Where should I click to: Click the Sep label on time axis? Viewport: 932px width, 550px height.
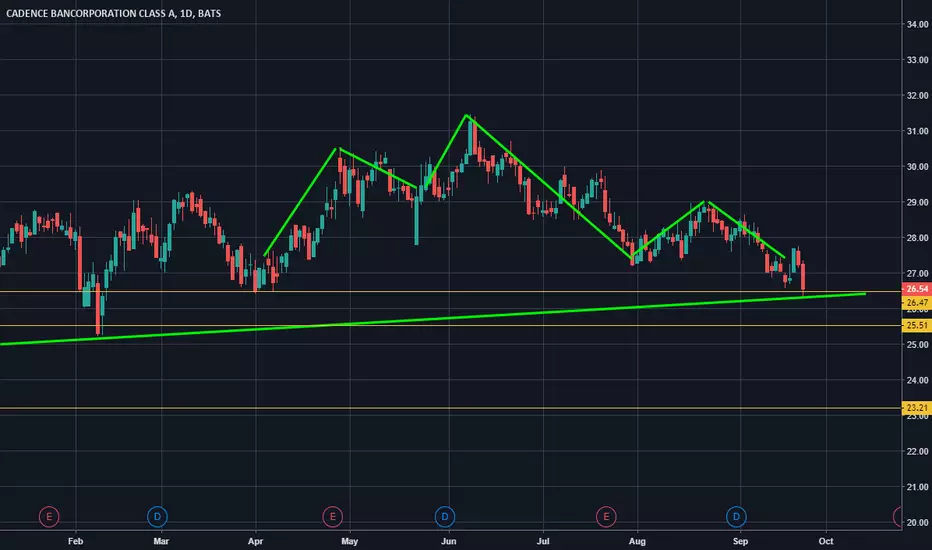tap(741, 541)
